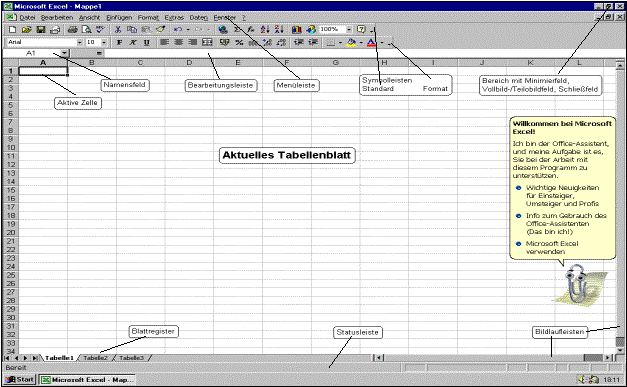This screenshot has height=387, width=627.
Task: Switch to the Tabelle2 sheet tab
Action: click(96, 358)
